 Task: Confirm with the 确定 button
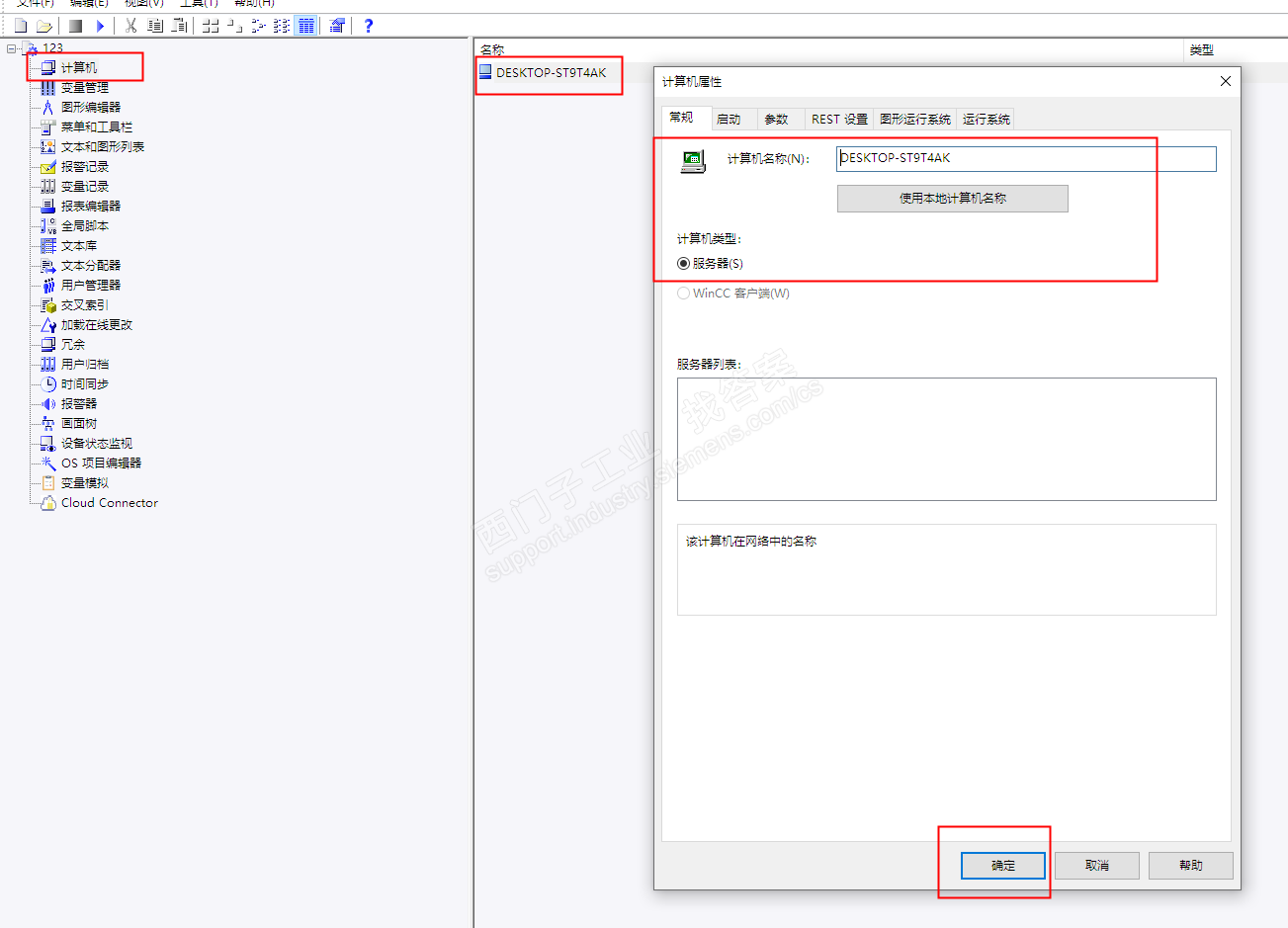tap(1003, 866)
